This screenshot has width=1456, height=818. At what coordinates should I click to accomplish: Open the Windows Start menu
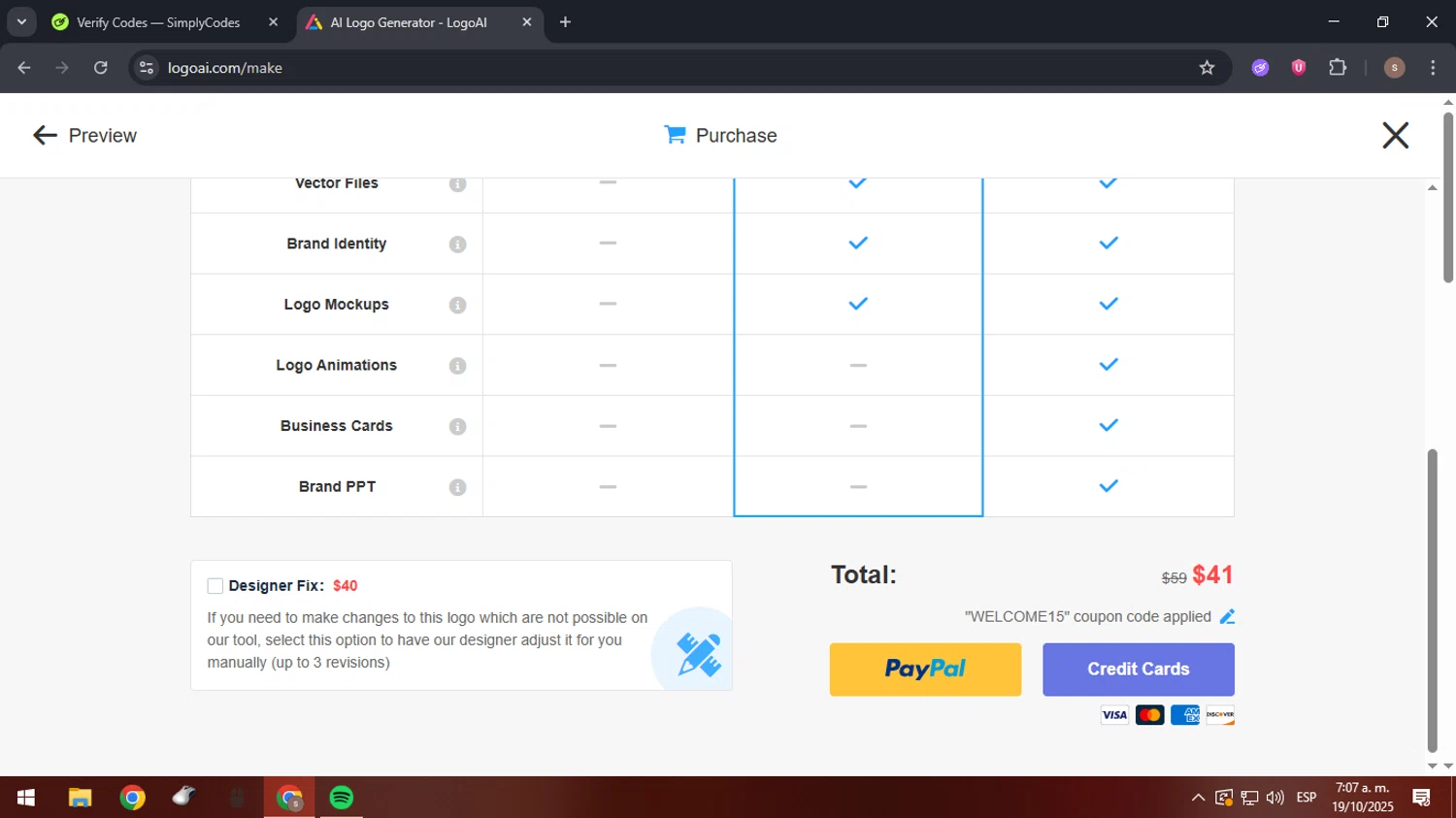(26, 798)
